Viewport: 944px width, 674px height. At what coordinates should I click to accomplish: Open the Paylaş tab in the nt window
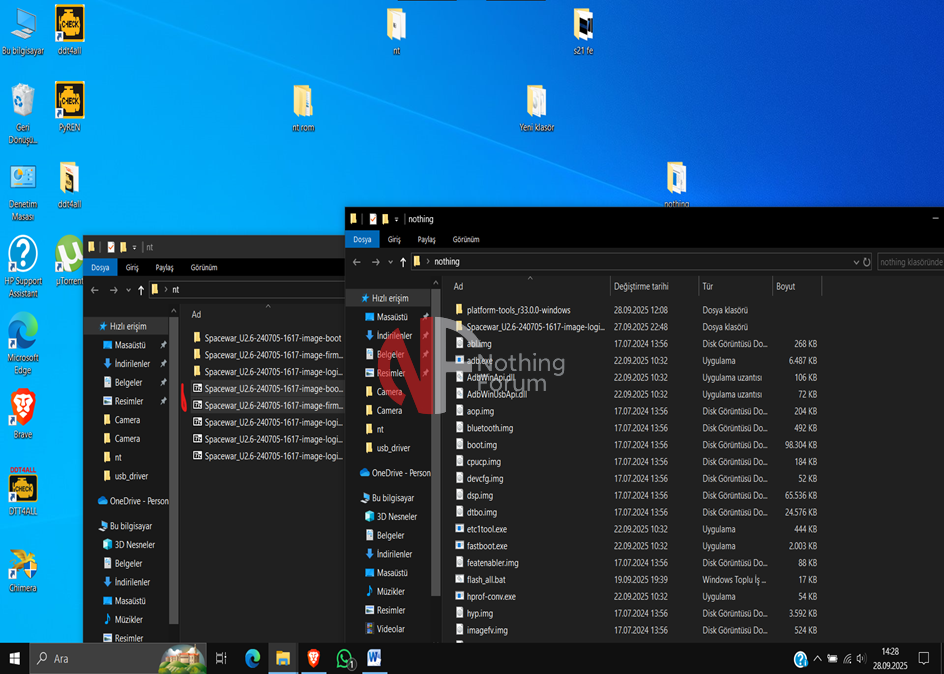[164, 268]
